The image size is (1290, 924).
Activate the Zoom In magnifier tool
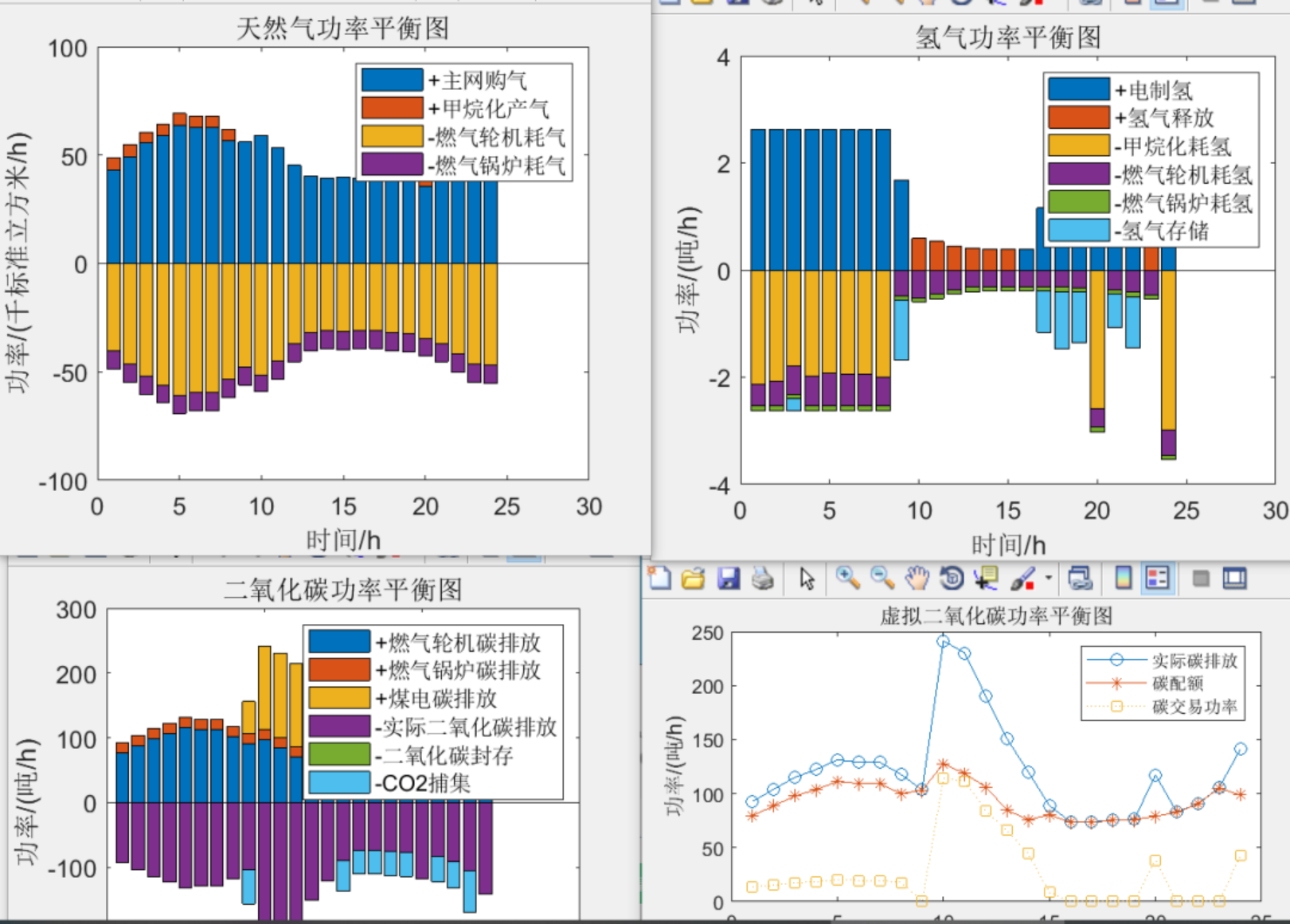847,578
